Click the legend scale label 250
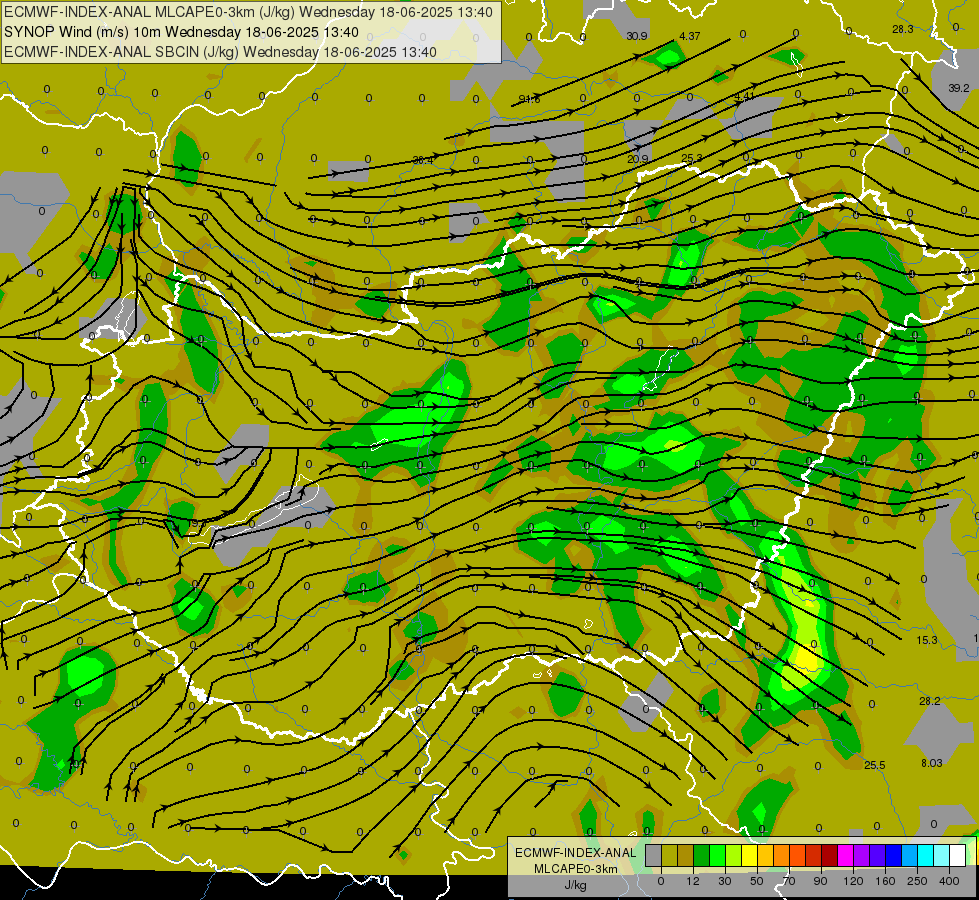Image resolution: width=979 pixels, height=900 pixels. (917, 881)
